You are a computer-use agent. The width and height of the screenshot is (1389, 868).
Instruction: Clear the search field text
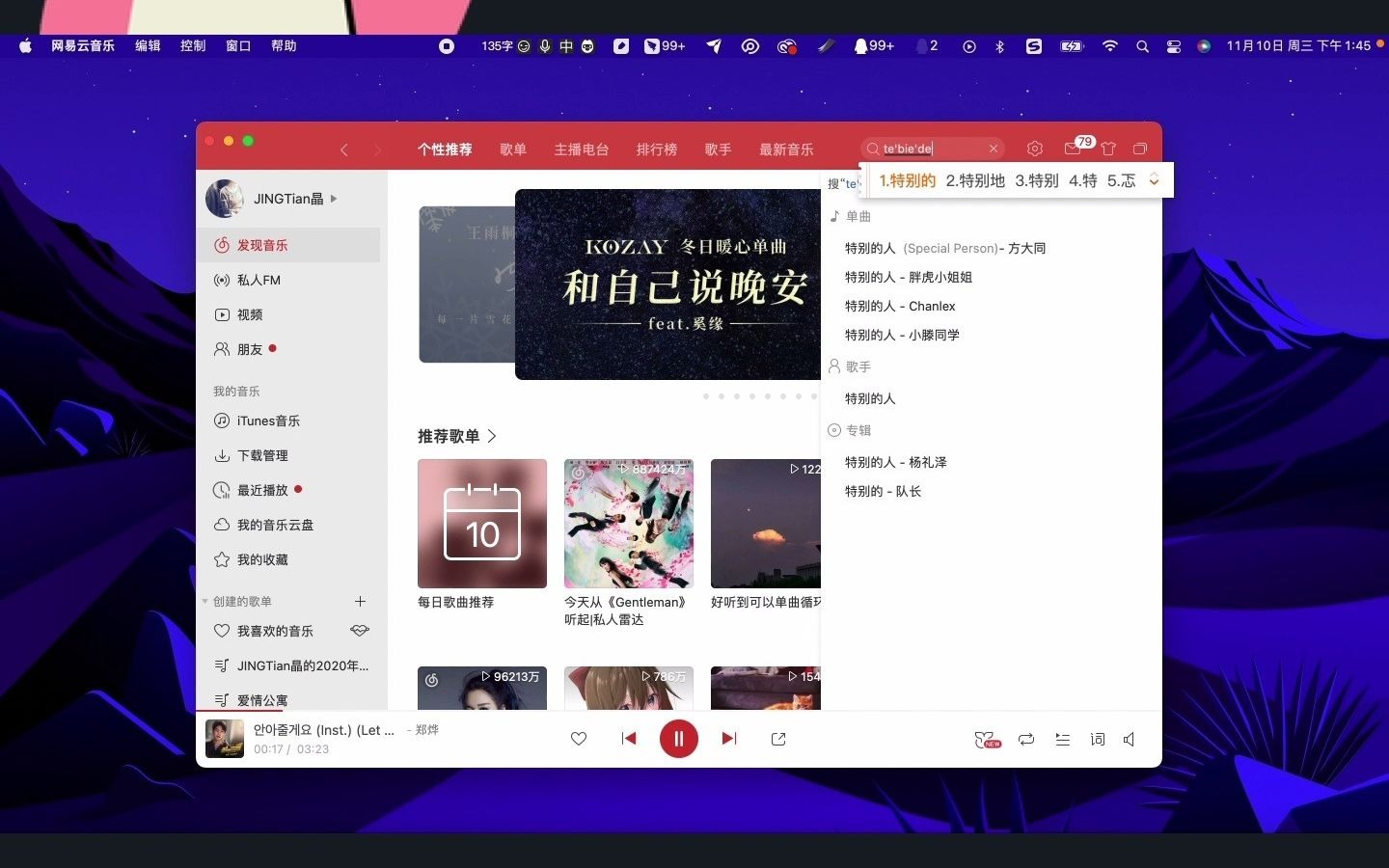(993, 149)
